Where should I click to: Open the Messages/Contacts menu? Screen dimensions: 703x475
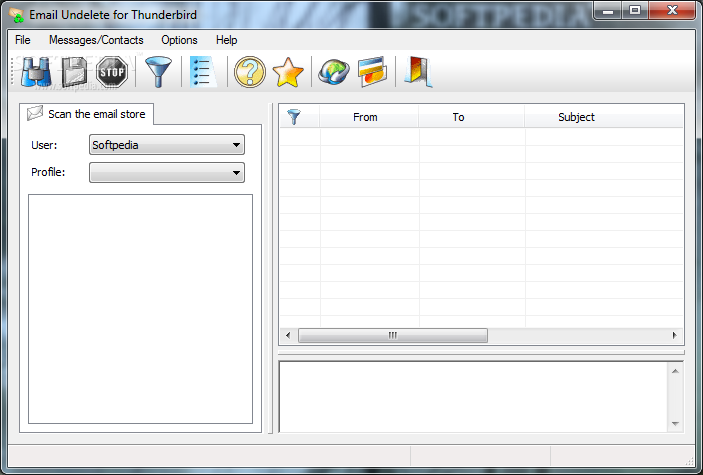coord(96,40)
